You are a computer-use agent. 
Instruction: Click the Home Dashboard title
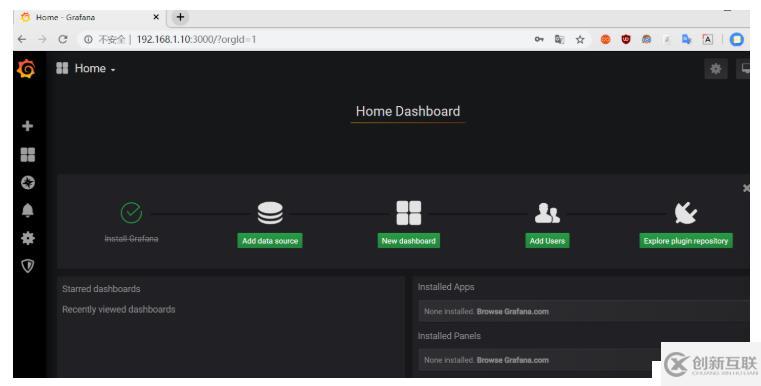pos(408,111)
